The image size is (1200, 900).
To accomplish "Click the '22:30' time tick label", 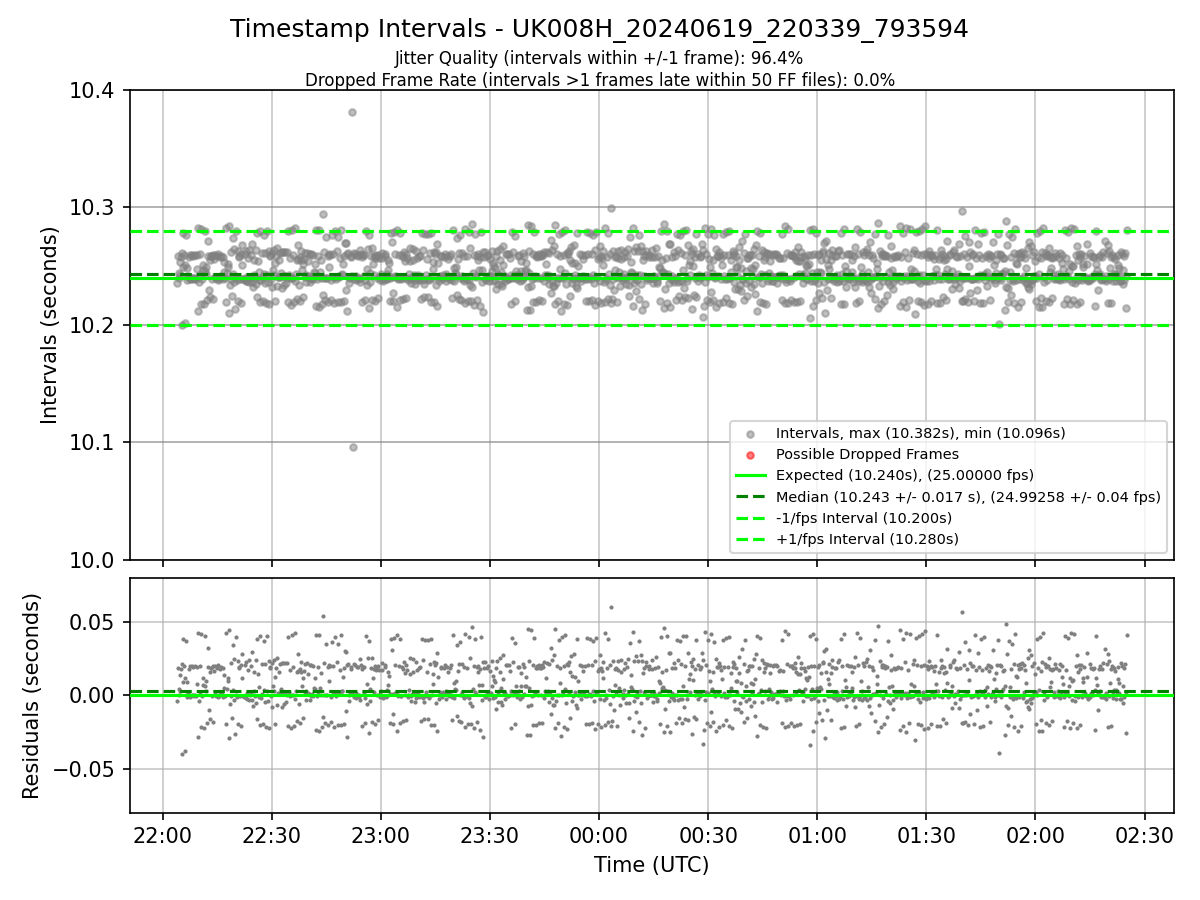I will [272, 835].
